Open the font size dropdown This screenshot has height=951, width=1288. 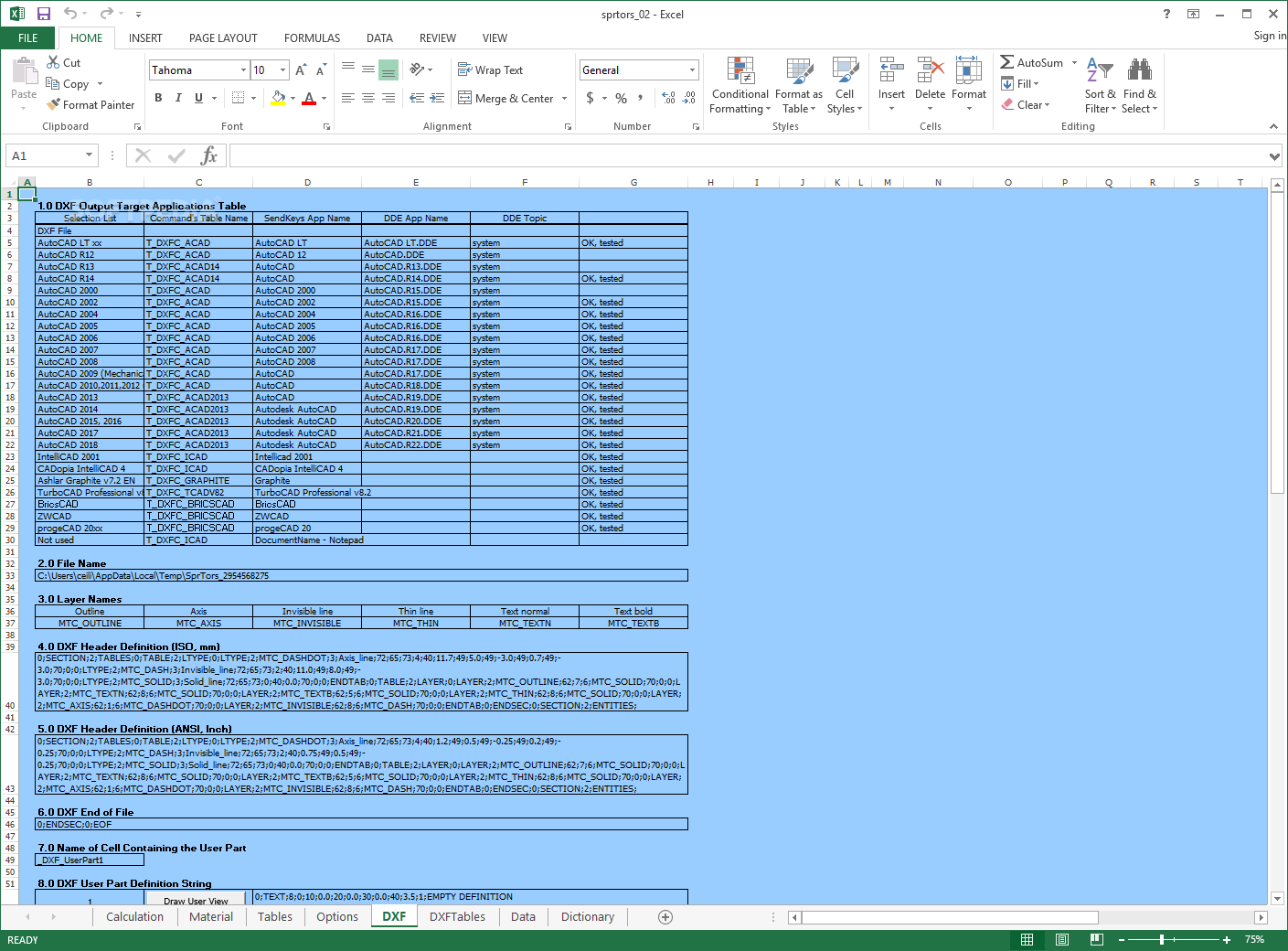(x=282, y=70)
